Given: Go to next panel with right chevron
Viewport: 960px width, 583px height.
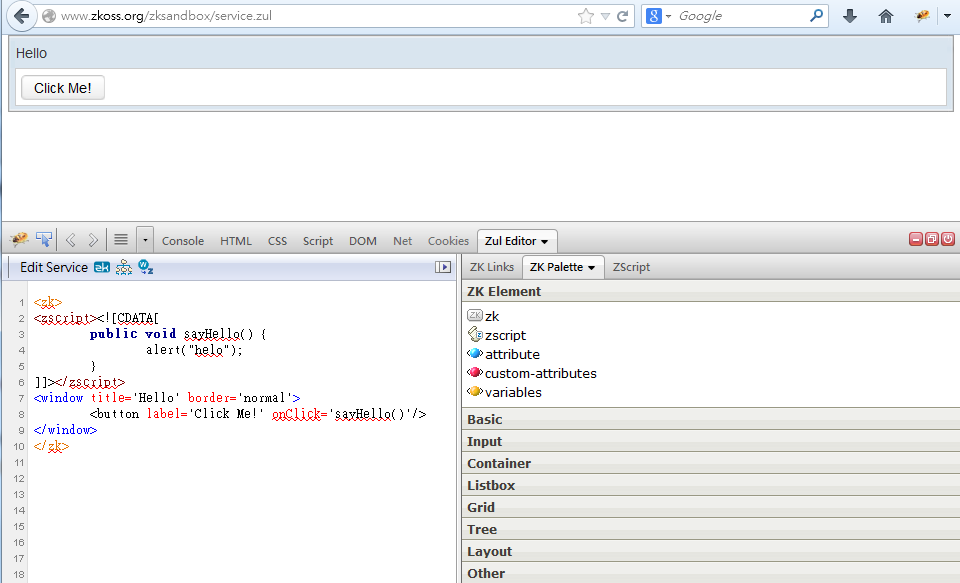Looking at the screenshot, I should point(93,240).
